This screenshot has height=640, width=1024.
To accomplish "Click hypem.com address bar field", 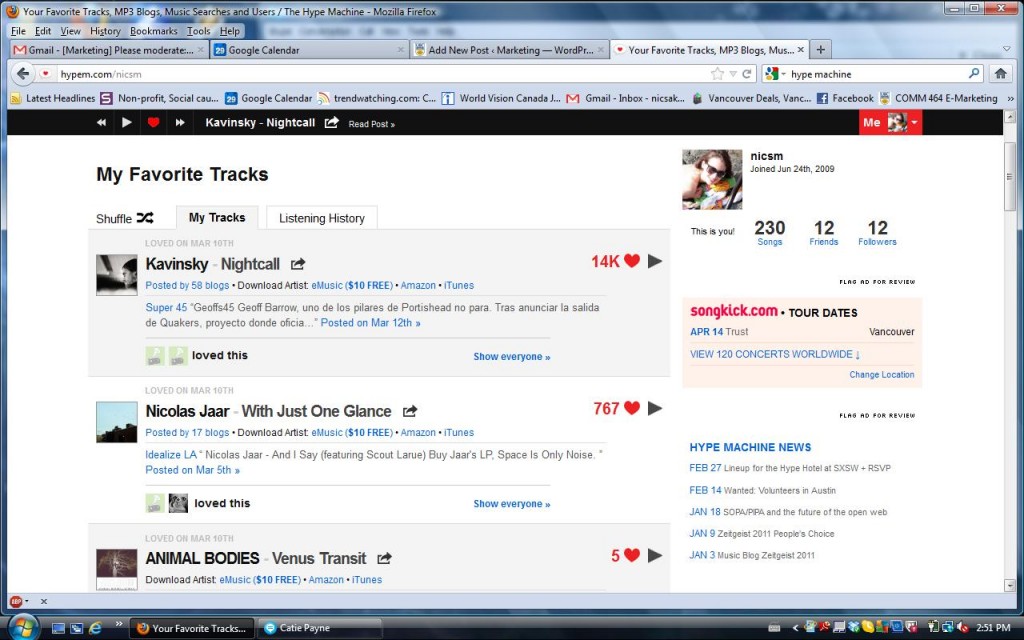I will point(382,74).
